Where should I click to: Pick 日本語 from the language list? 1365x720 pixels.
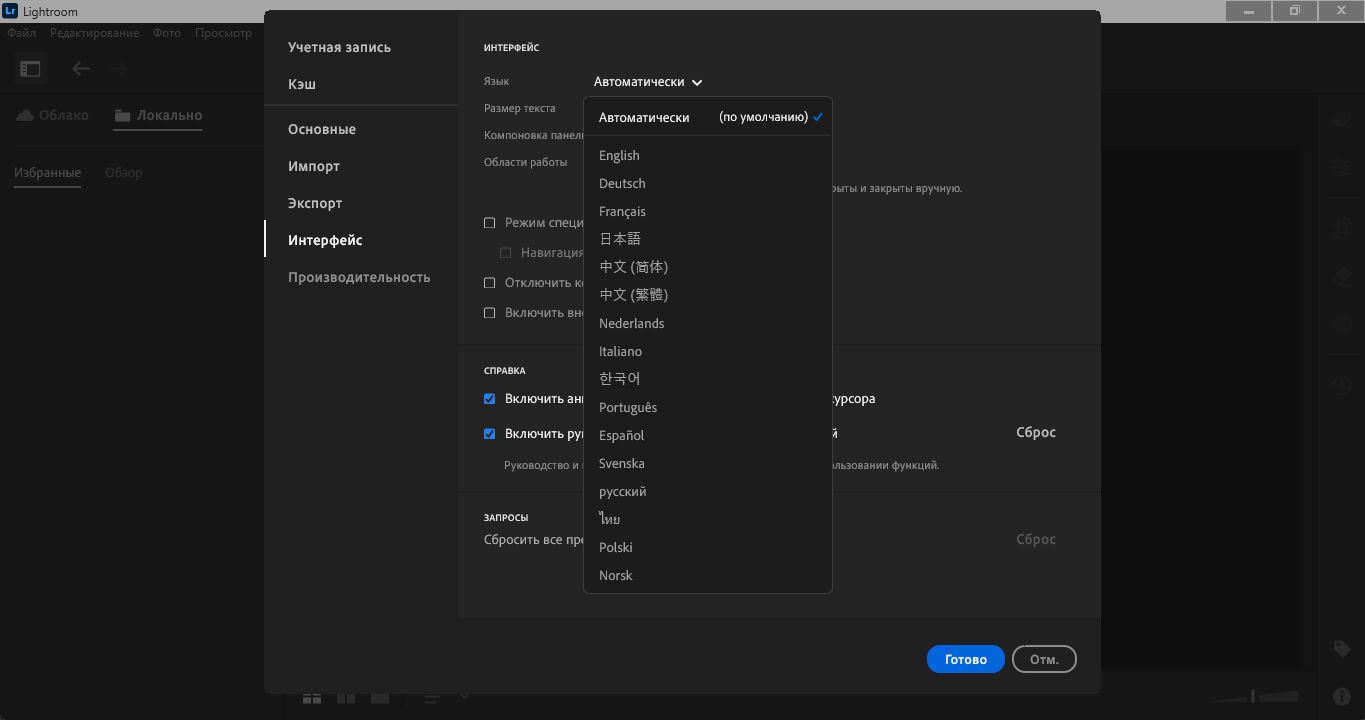pos(708,239)
